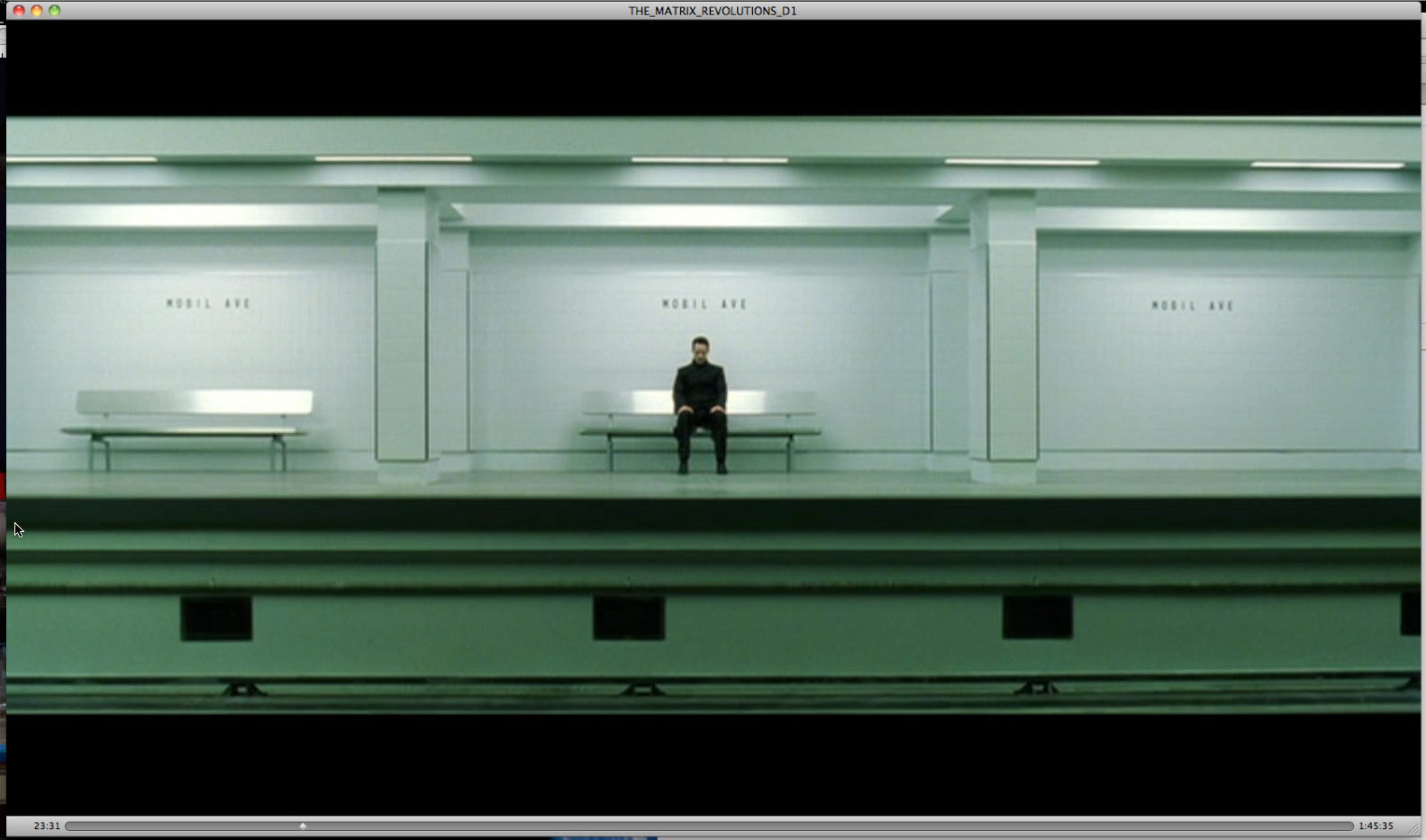Click the man seated on the center bench
This screenshot has width=1426, height=840.
tap(700, 401)
